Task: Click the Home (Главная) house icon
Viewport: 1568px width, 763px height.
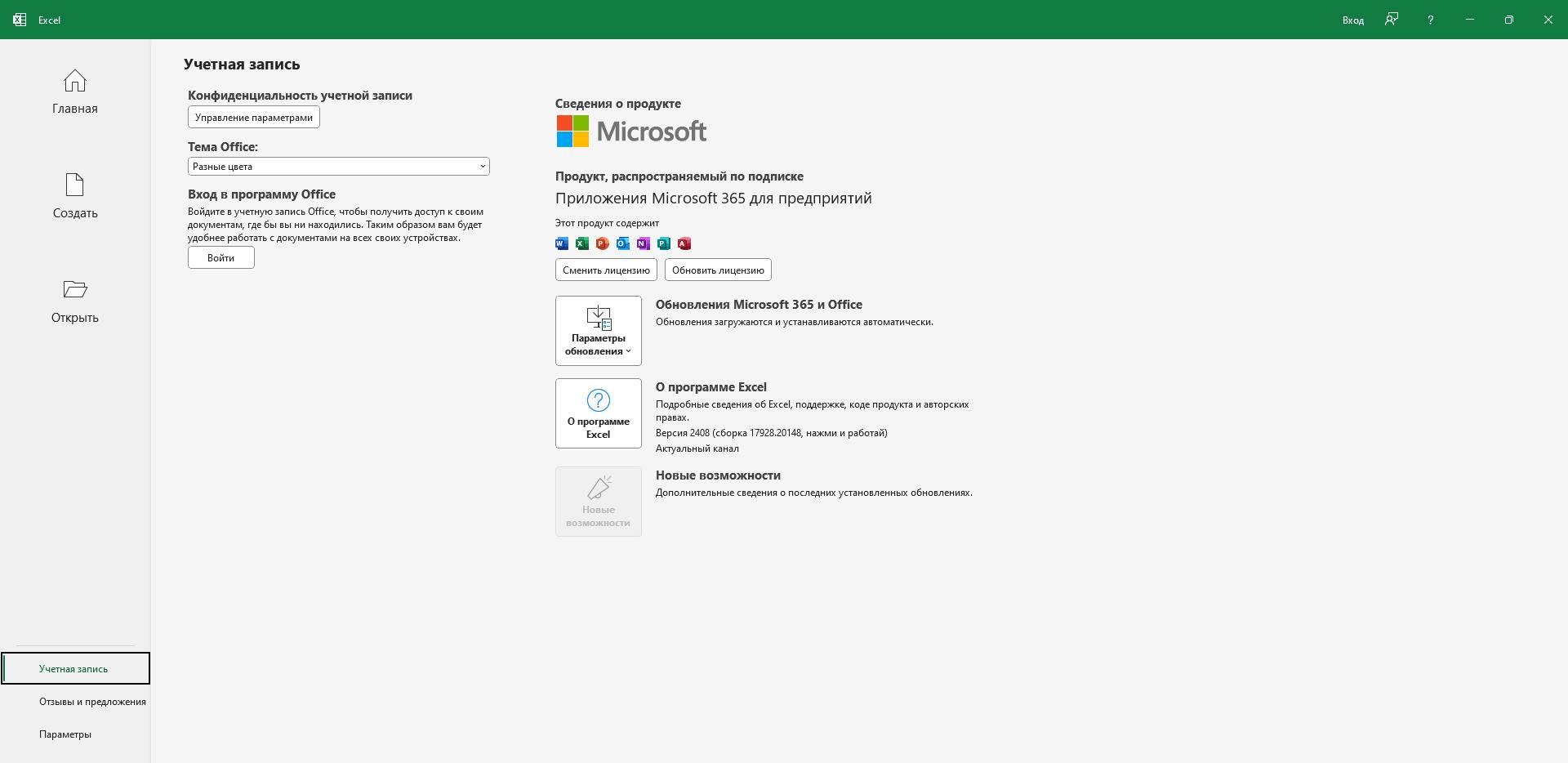Action: [74, 81]
